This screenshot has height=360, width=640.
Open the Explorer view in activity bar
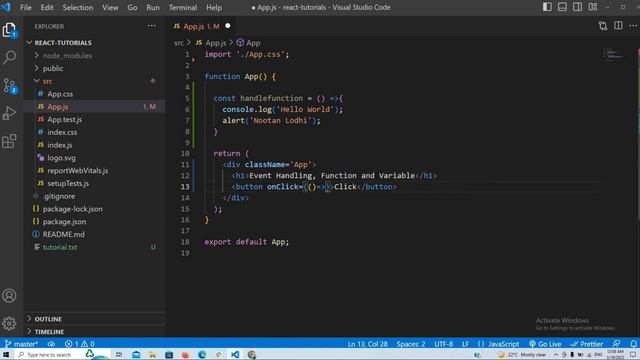[x=9, y=30]
